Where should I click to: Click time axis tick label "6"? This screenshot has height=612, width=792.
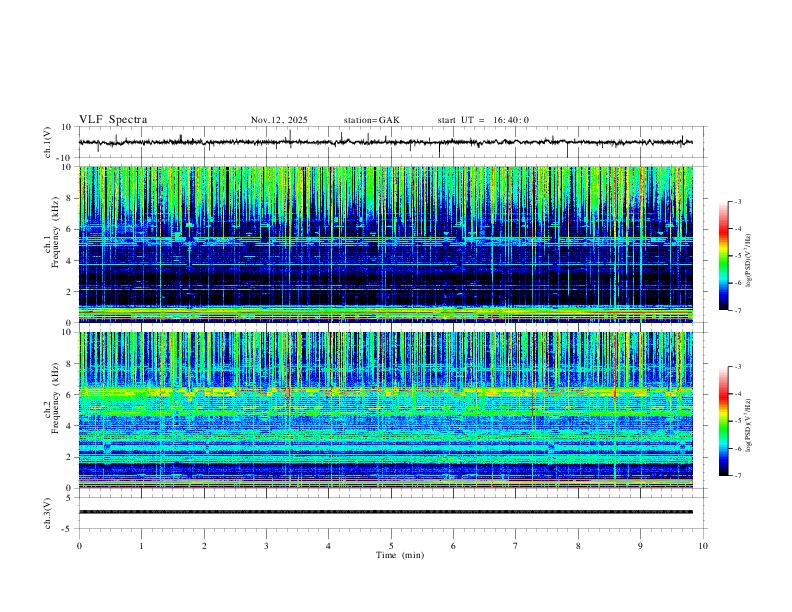tap(454, 546)
